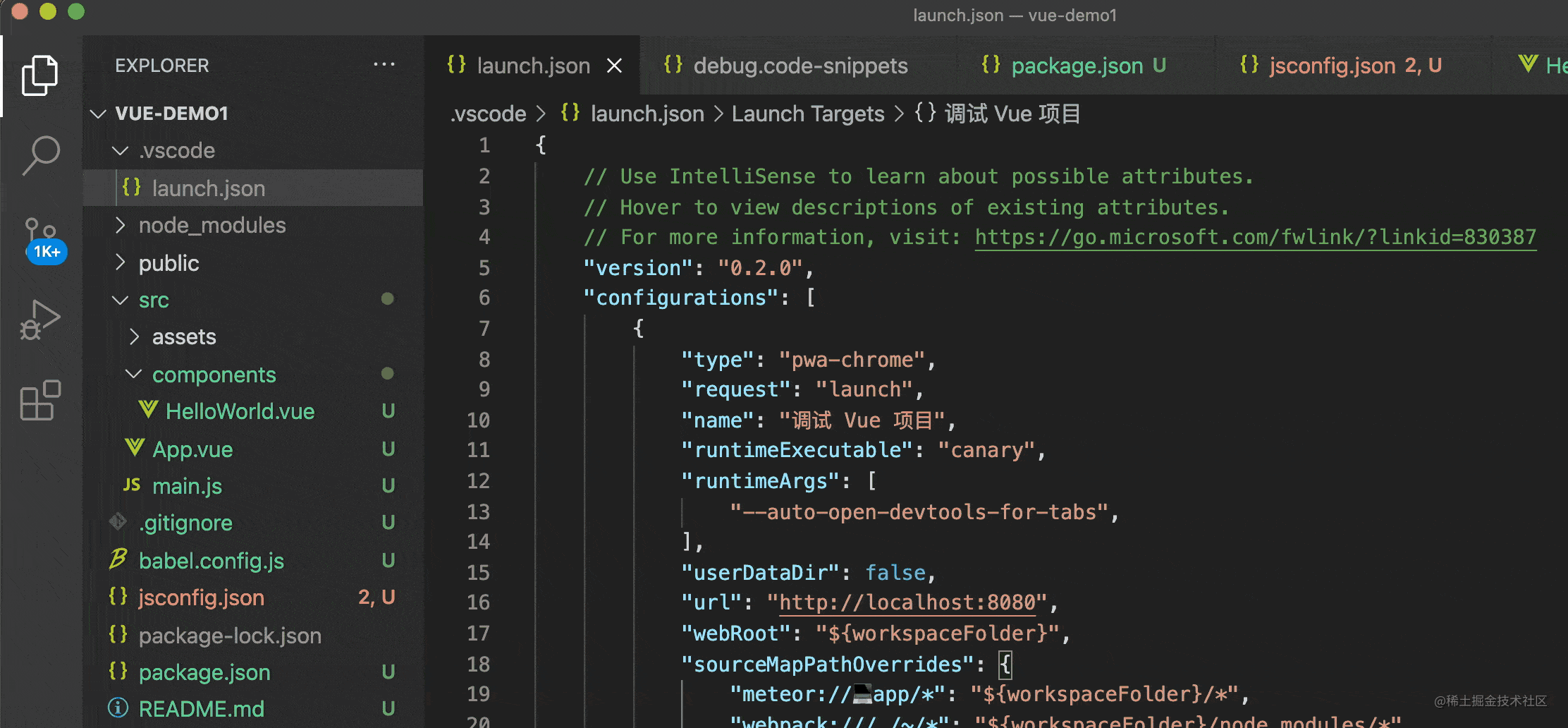1568x728 pixels.
Task: Click the http://localhost:8080 link
Action: [x=907, y=602]
